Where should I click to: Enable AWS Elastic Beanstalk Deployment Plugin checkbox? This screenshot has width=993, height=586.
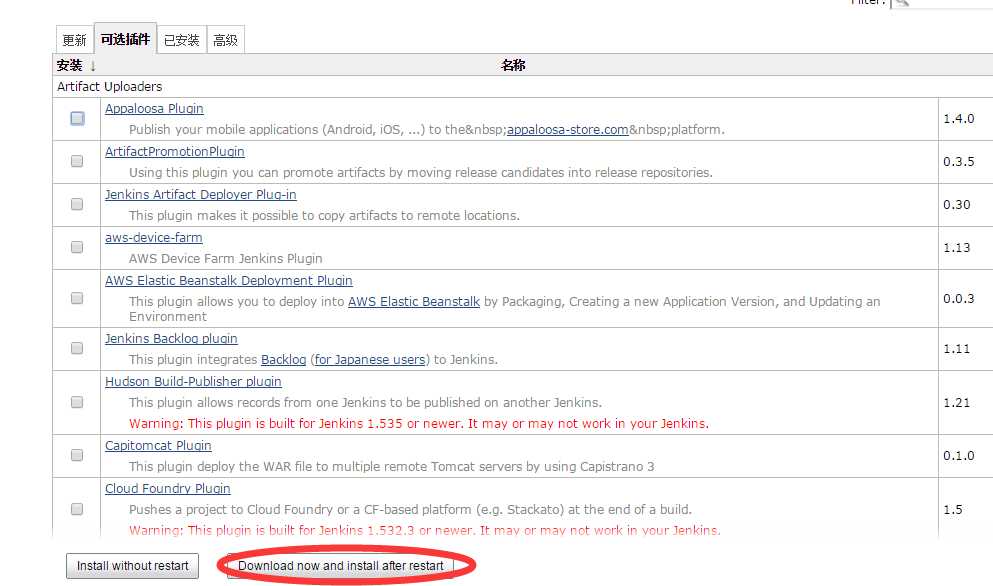pyautogui.click(x=77, y=298)
